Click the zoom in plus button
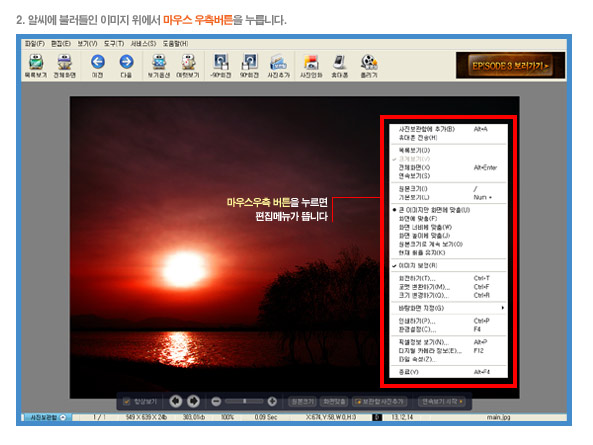The image size is (593, 445). point(272,402)
